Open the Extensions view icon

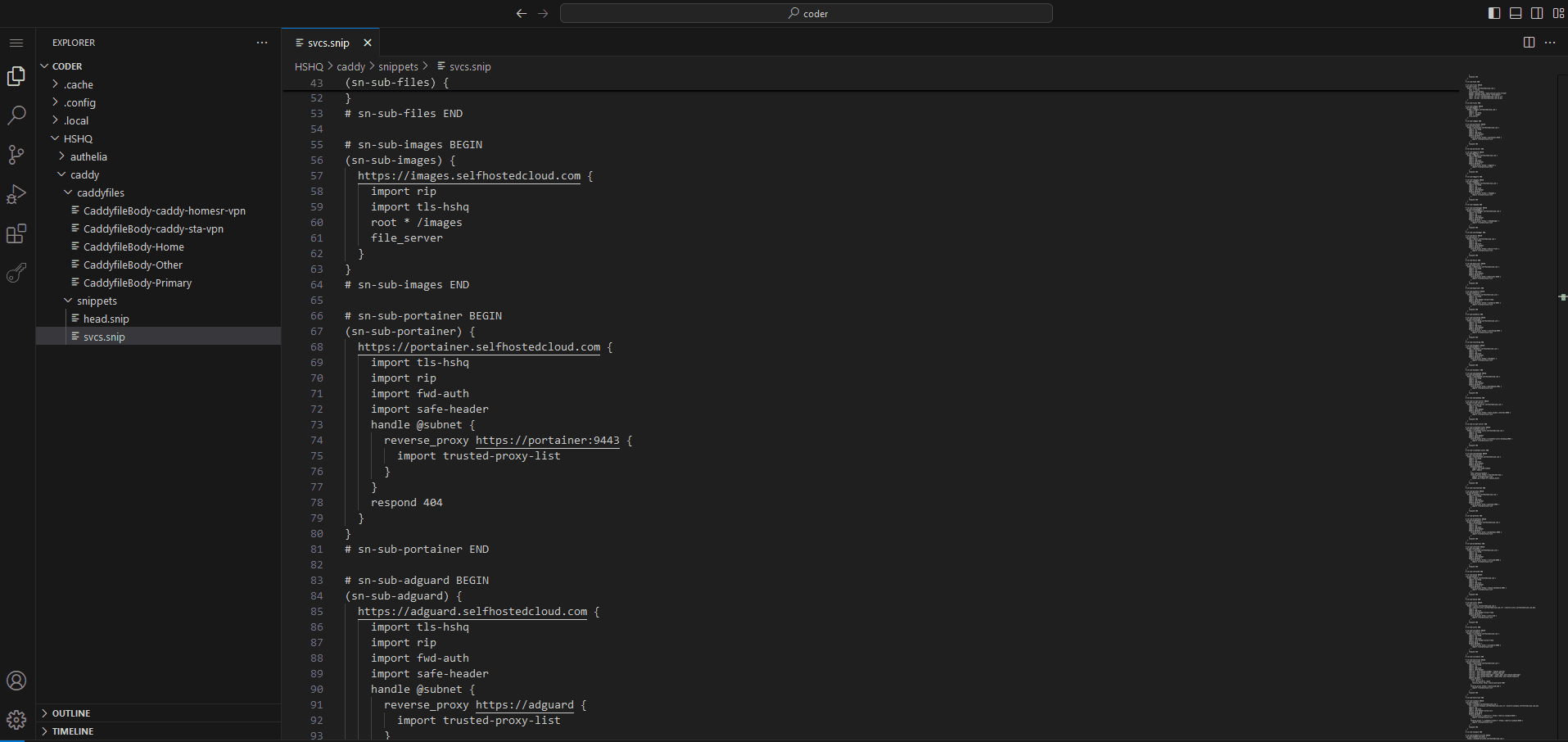tap(16, 234)
